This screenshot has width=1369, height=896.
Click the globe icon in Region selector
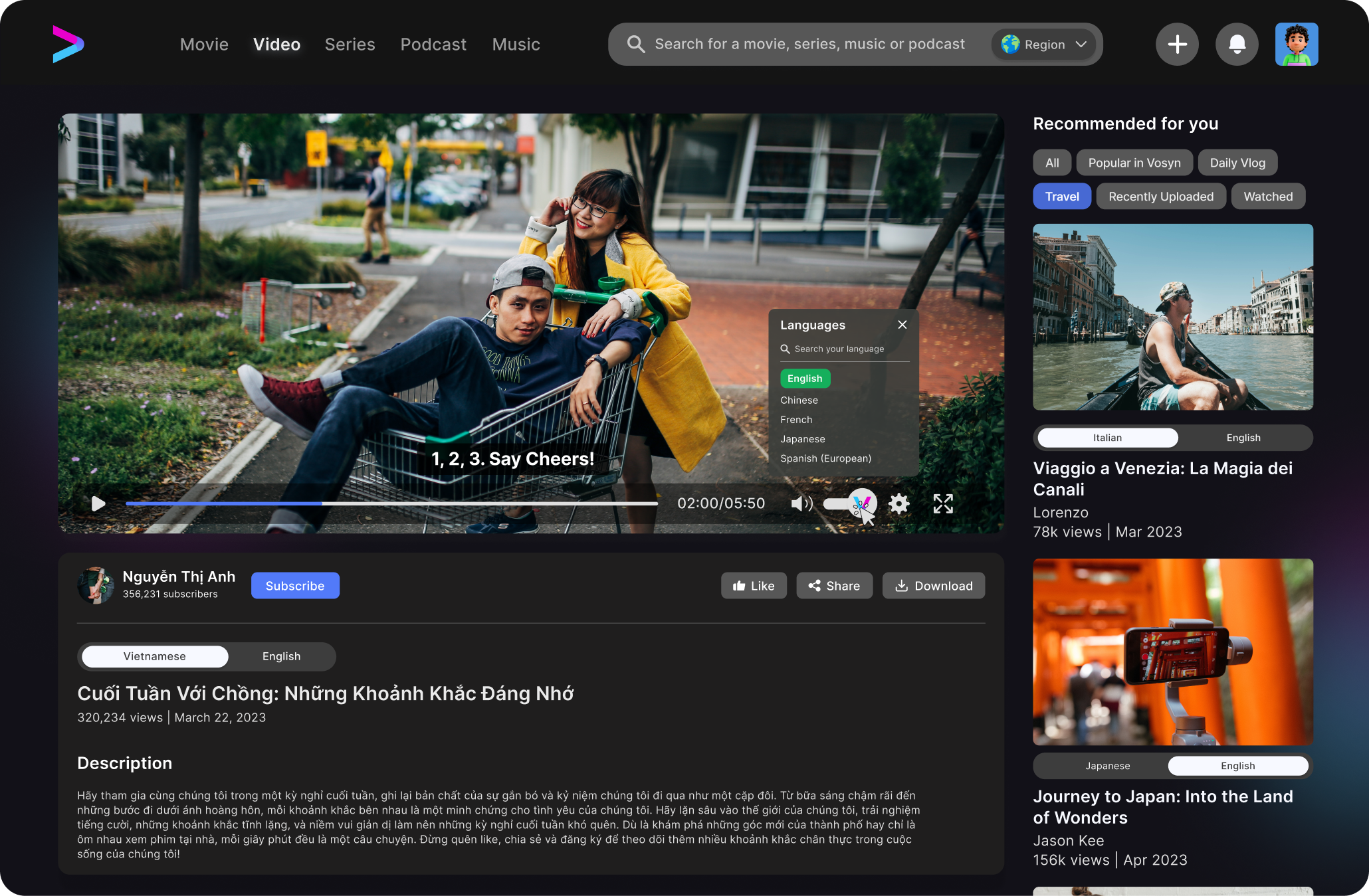point(1010,45)
